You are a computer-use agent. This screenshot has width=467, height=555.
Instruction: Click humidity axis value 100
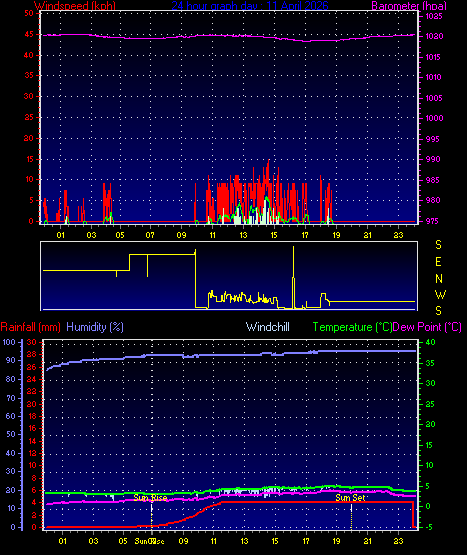coord(9,342)
